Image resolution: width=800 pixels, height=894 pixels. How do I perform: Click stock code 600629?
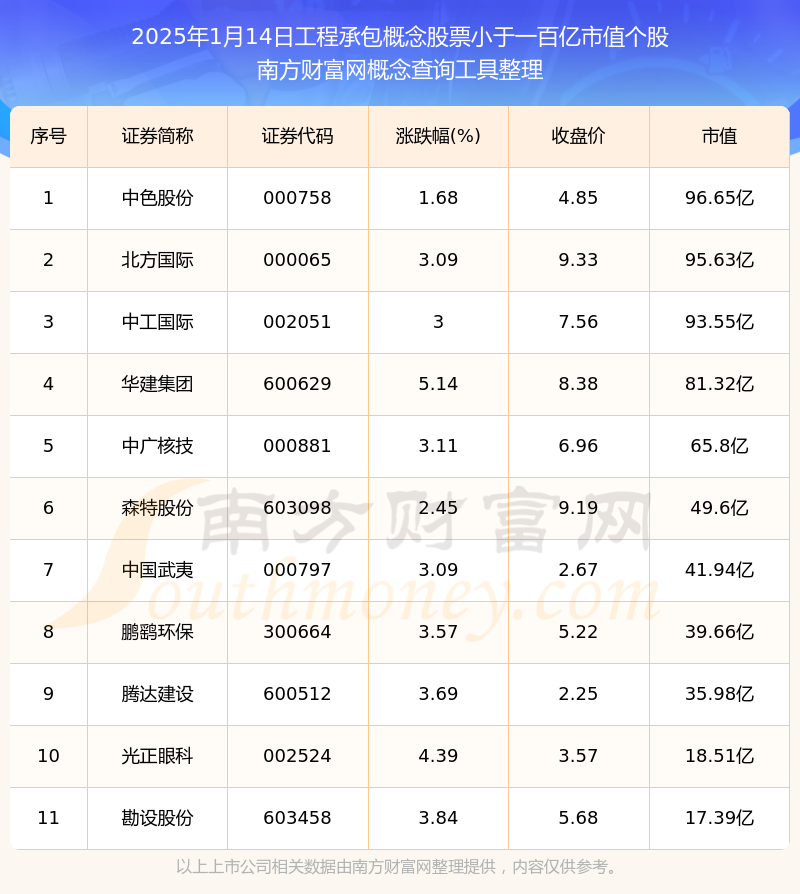click(x=297, y=384)
